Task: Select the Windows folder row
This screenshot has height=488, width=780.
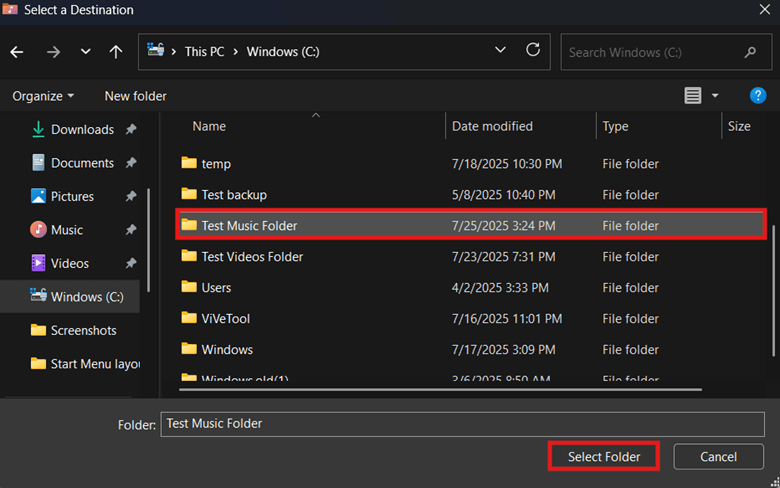Action: pos(471,350)
